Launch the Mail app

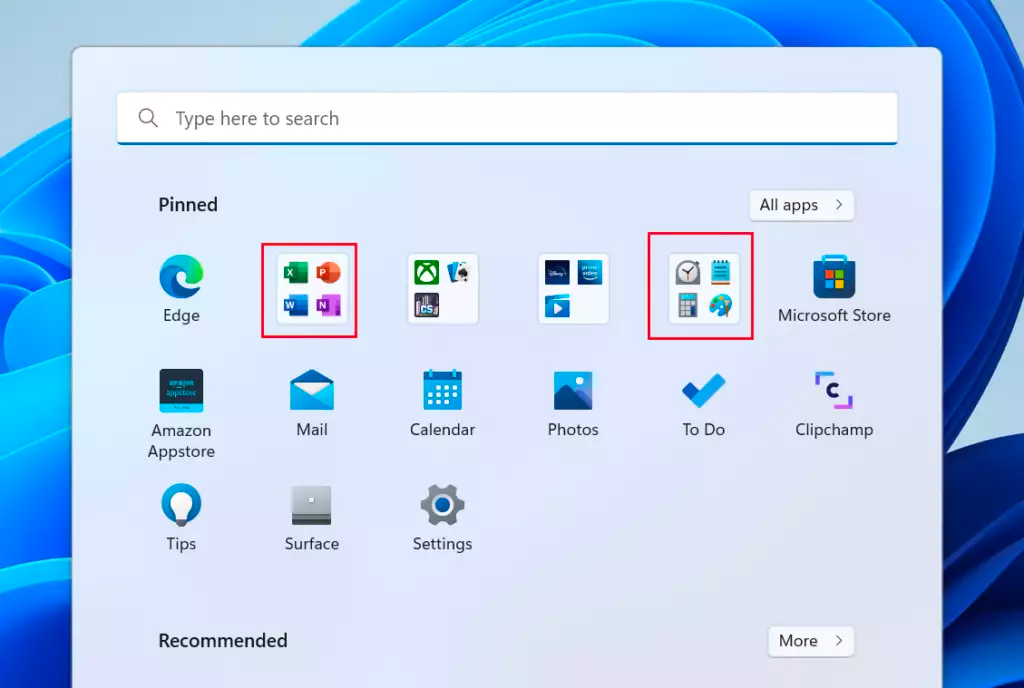[312, 403]
